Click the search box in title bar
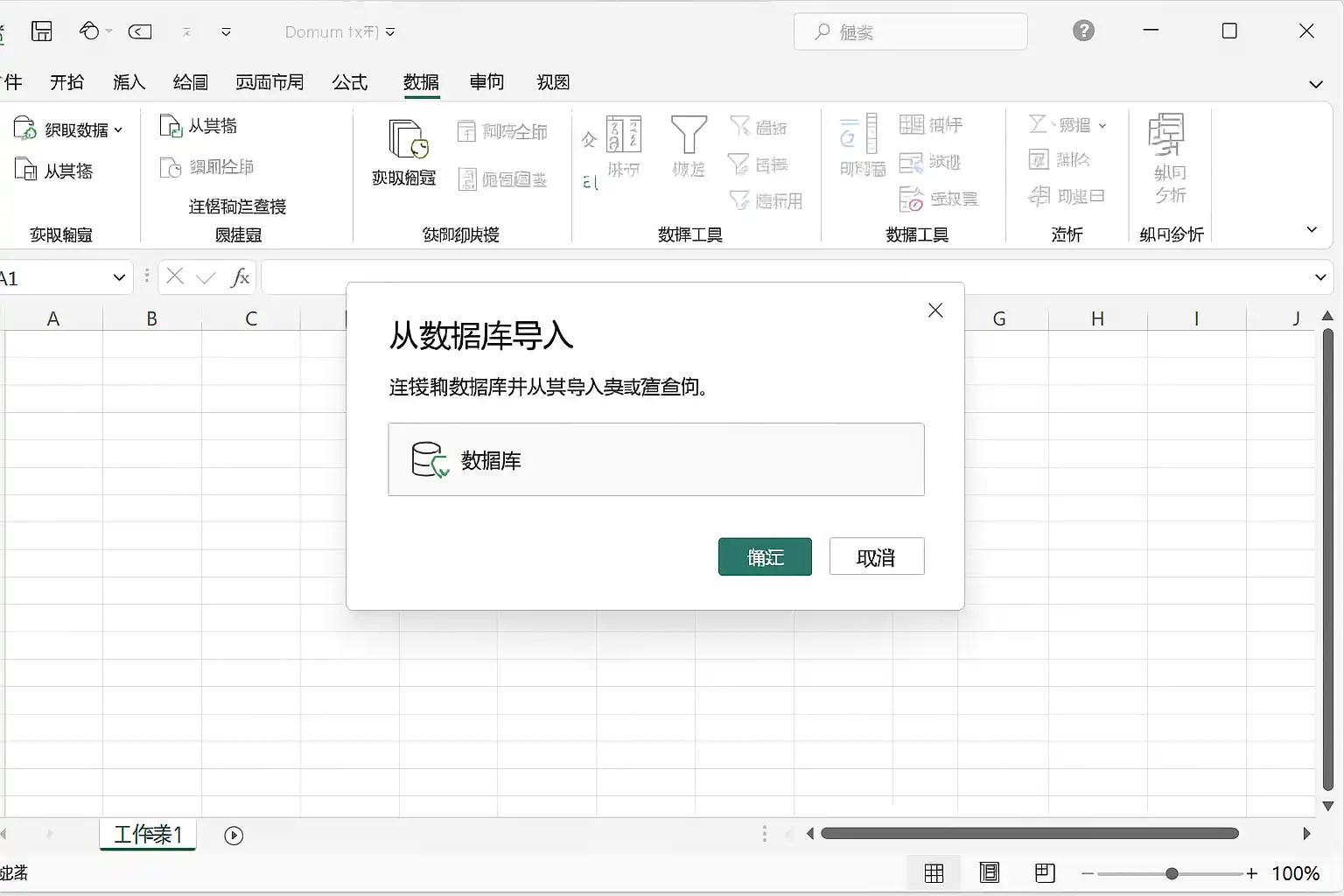The height and width of the screenshot is (896, 1344). click(911, 32)
